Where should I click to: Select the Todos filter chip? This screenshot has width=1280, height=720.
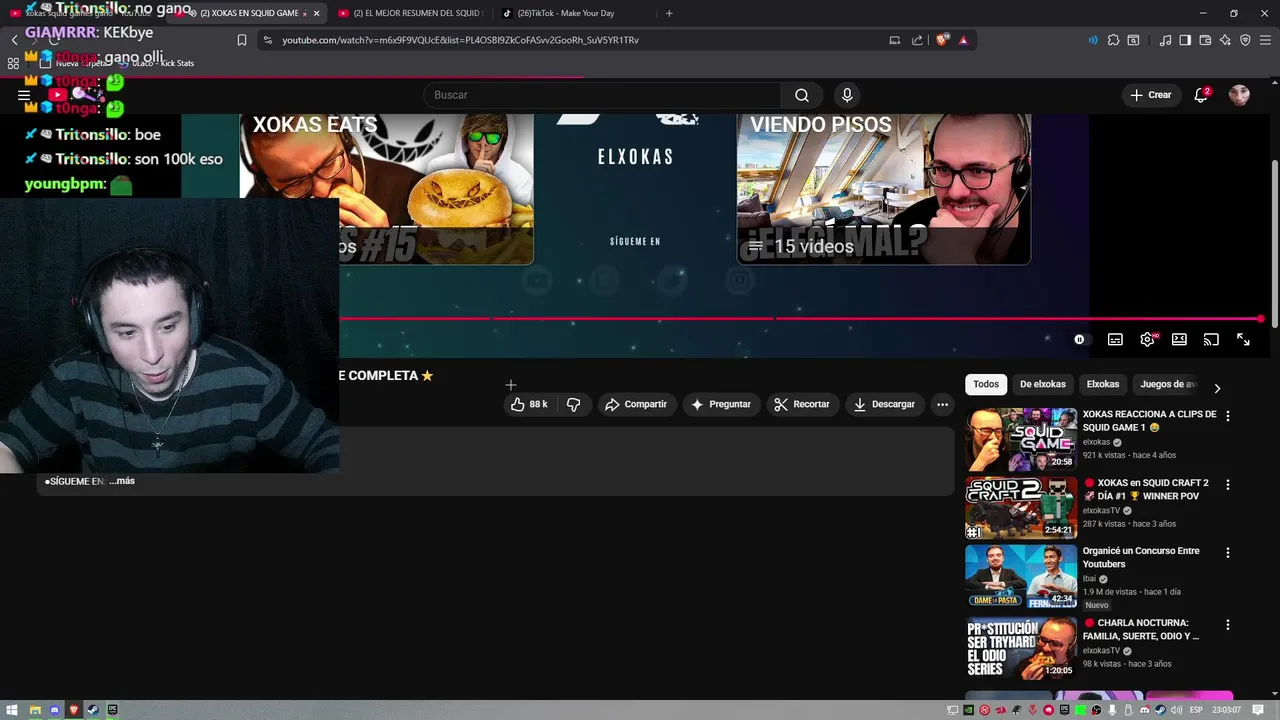pos(986,384)
